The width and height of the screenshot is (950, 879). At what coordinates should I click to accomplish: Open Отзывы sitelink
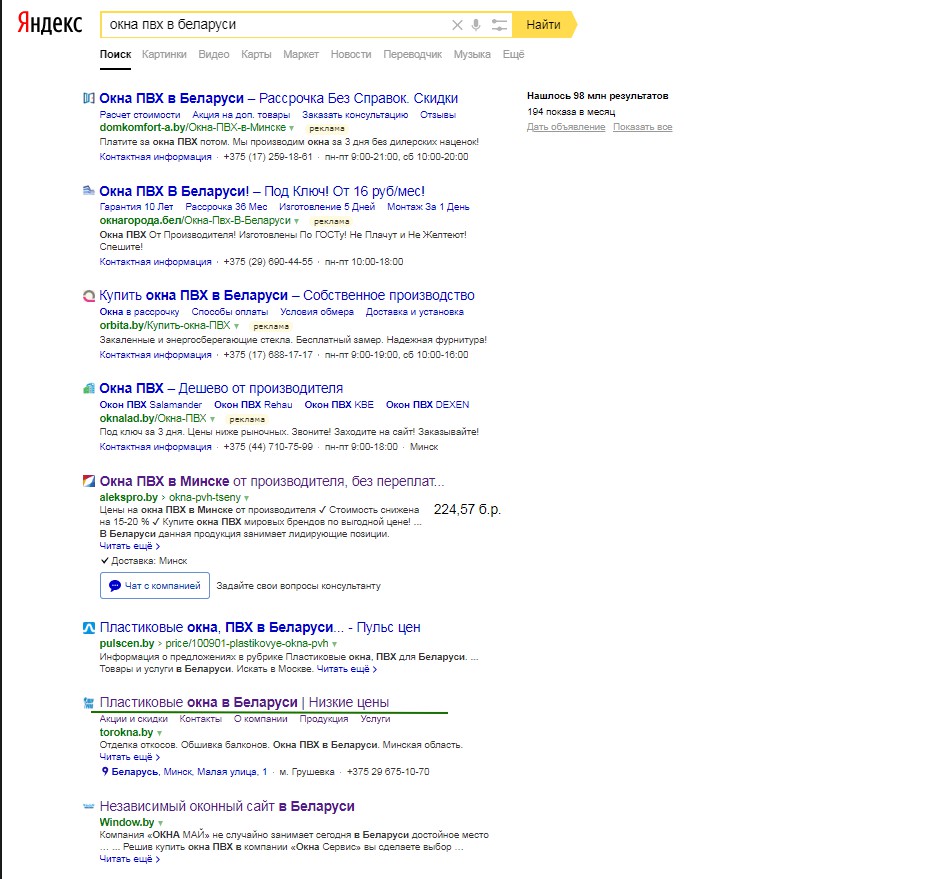pos(438,114)
